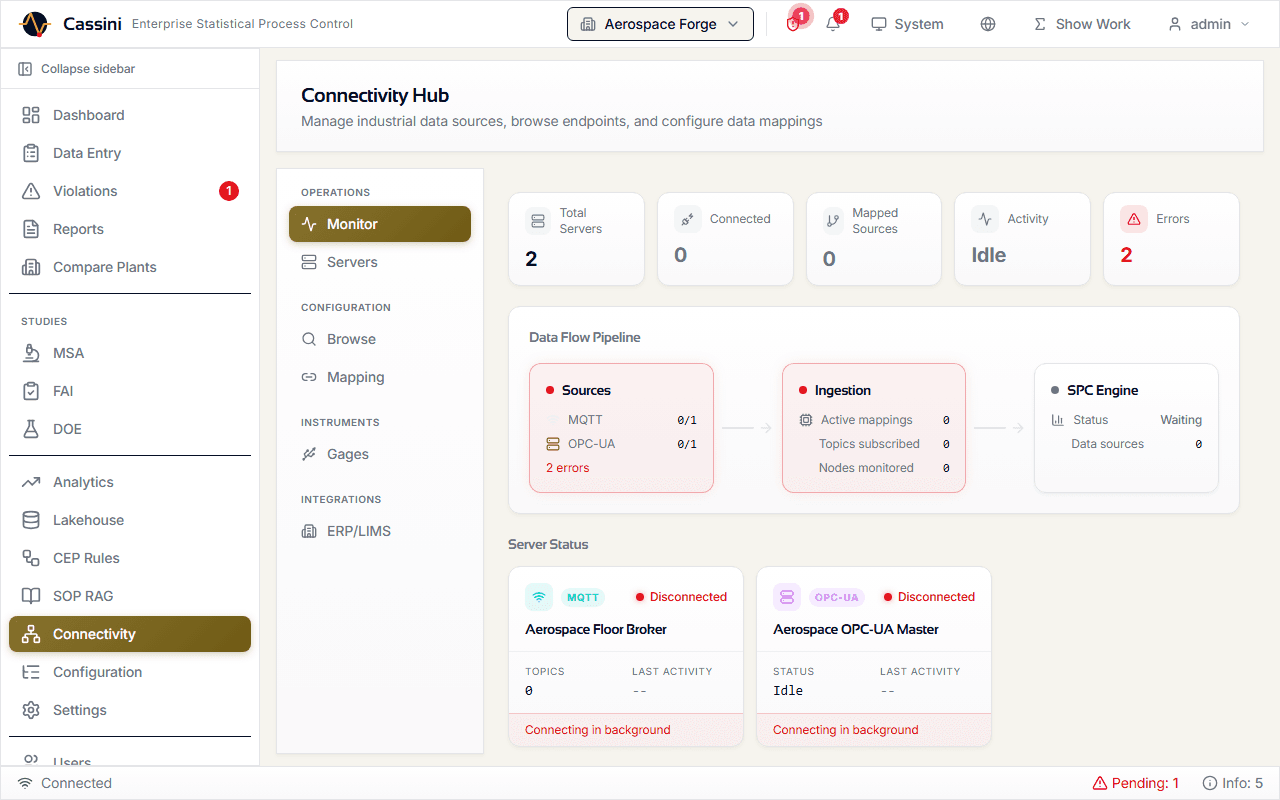This screenshot has width=1280, height=800.
Task: Click the Sources pipeline card
Action: tap(621, 428)
